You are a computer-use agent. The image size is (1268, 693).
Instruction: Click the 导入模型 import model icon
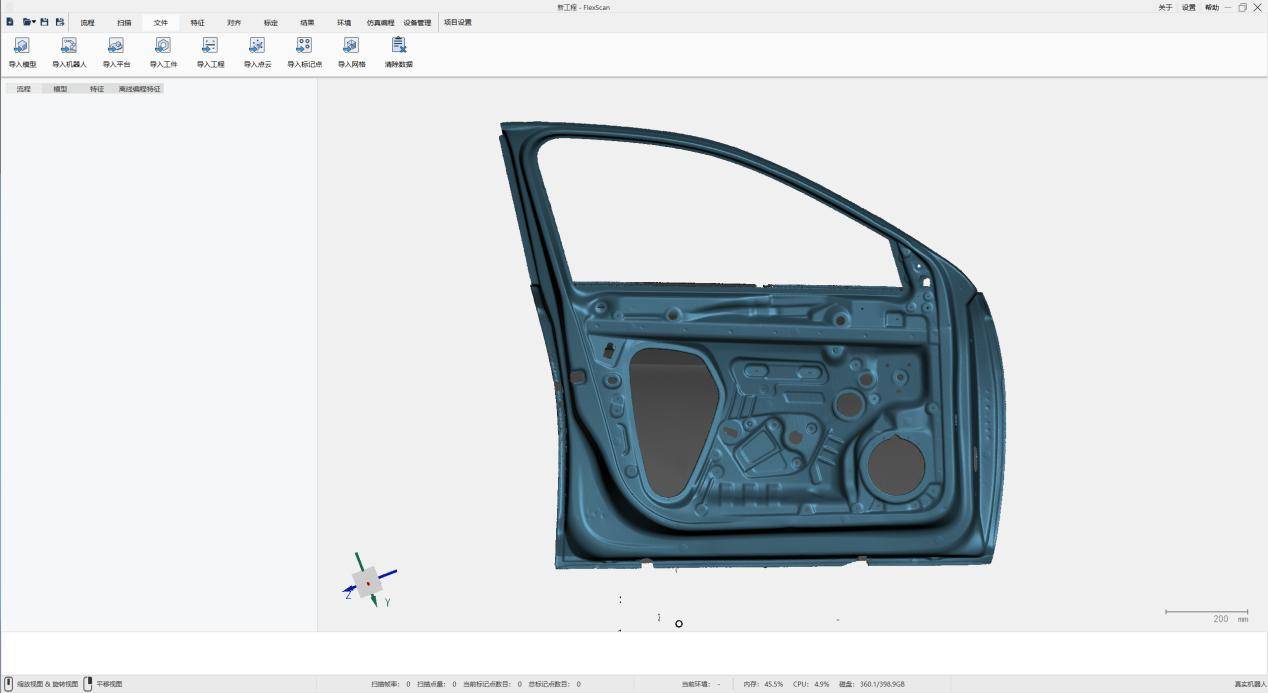(21, 50)
